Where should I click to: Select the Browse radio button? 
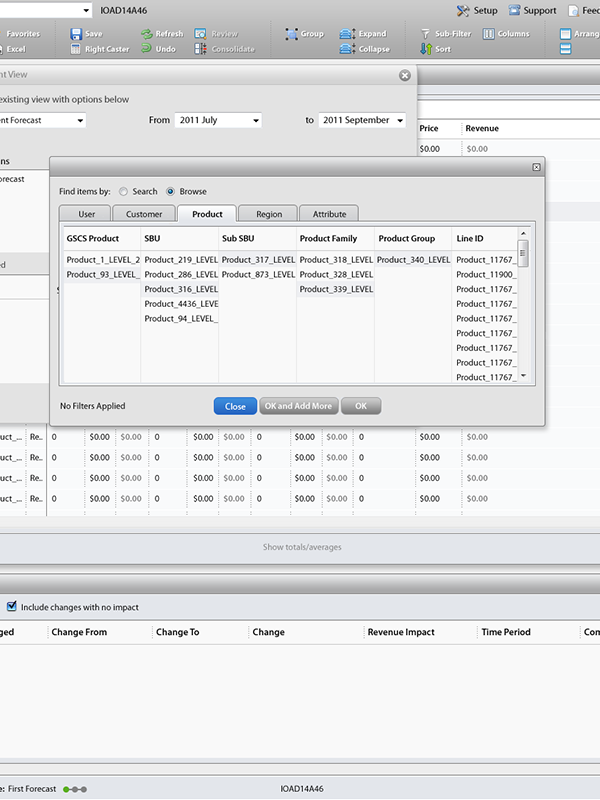point(171,191)
